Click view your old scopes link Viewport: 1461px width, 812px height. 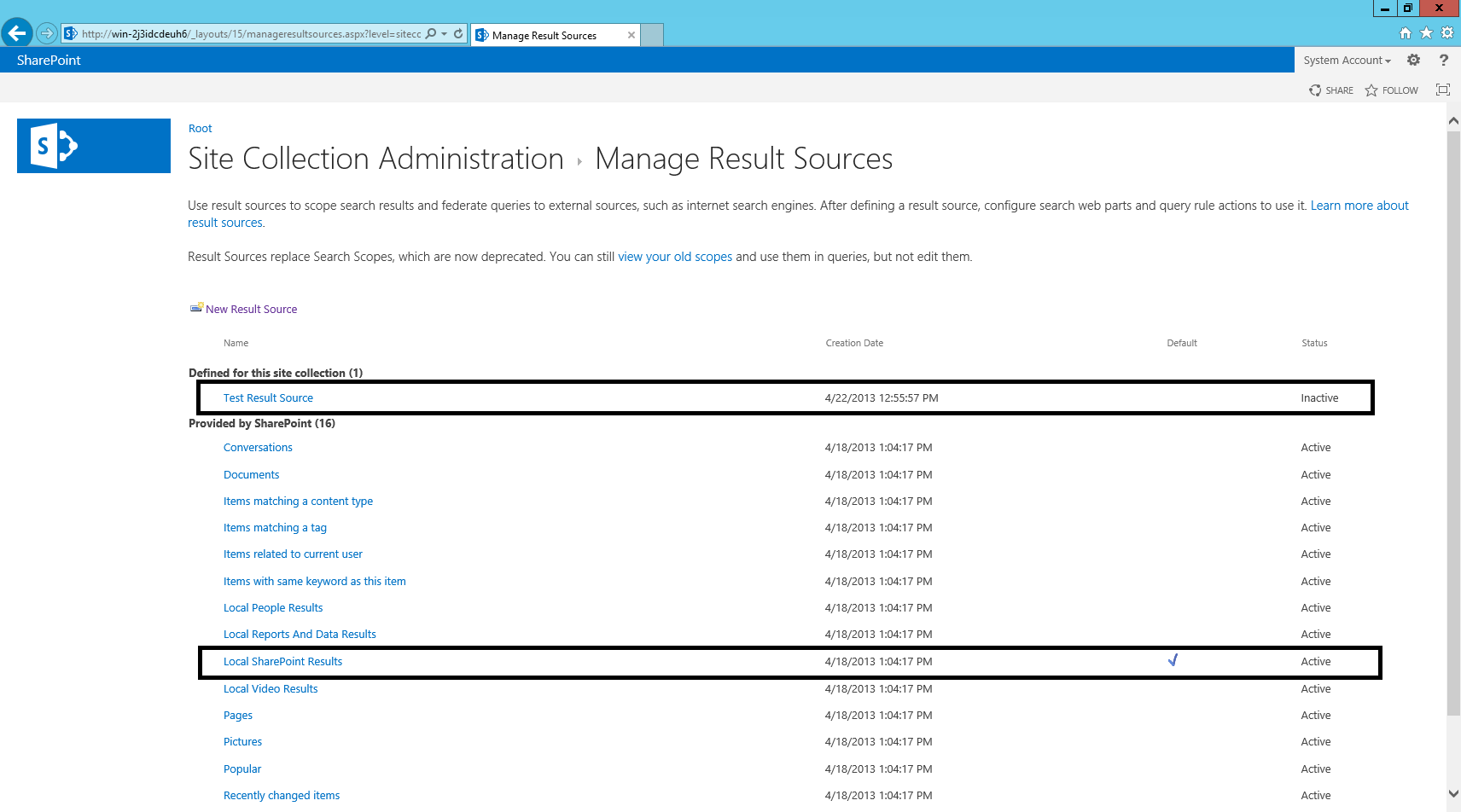point(675,257)
